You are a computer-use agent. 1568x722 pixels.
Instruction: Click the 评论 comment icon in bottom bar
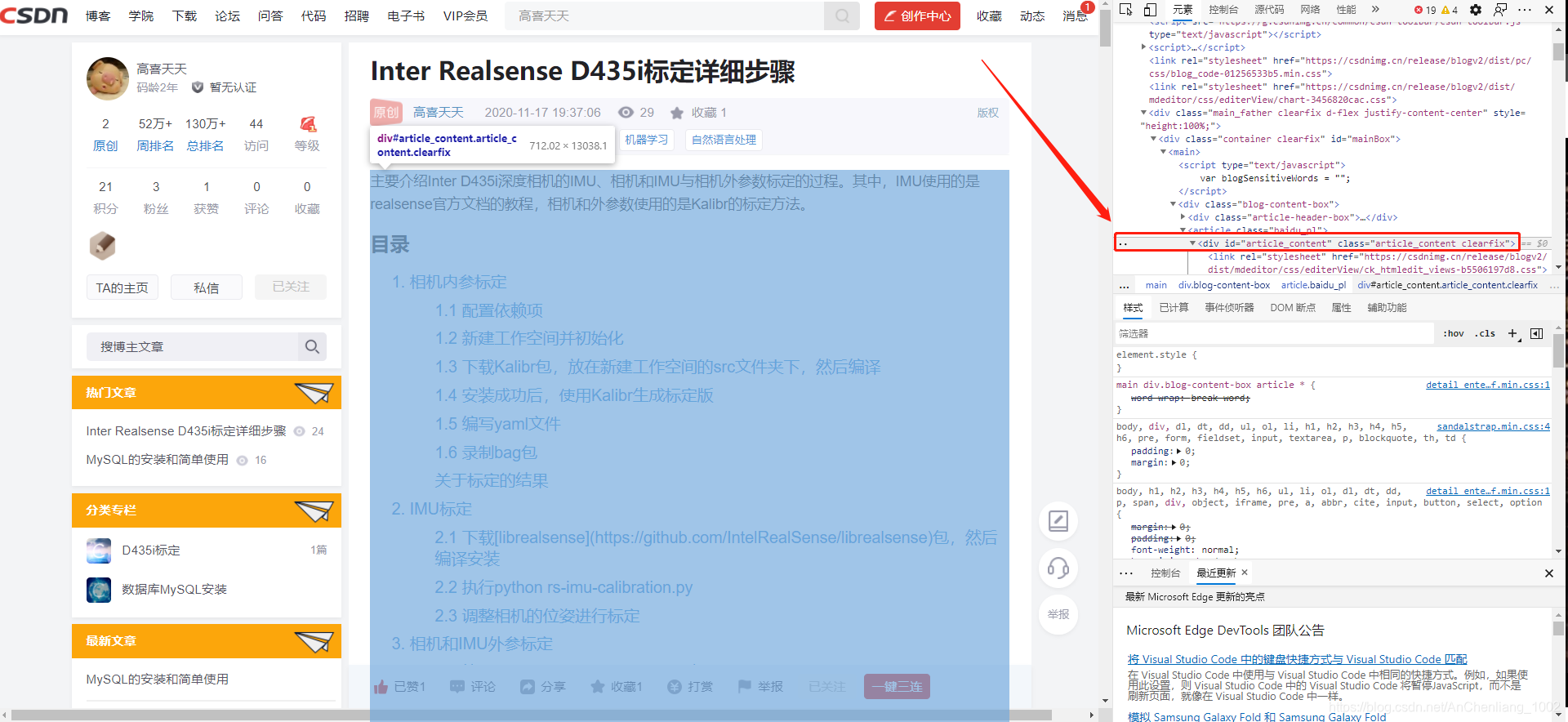457,687
